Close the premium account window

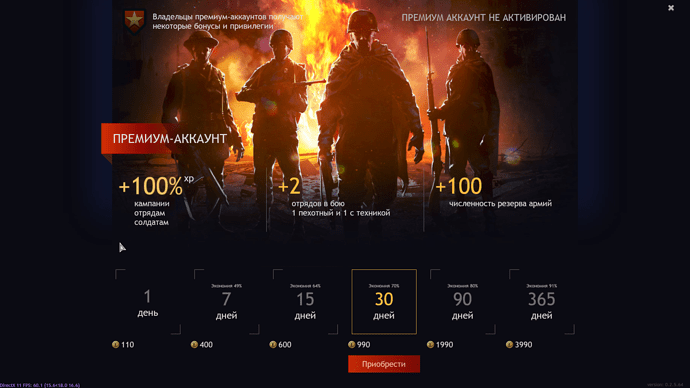point(671,8)
